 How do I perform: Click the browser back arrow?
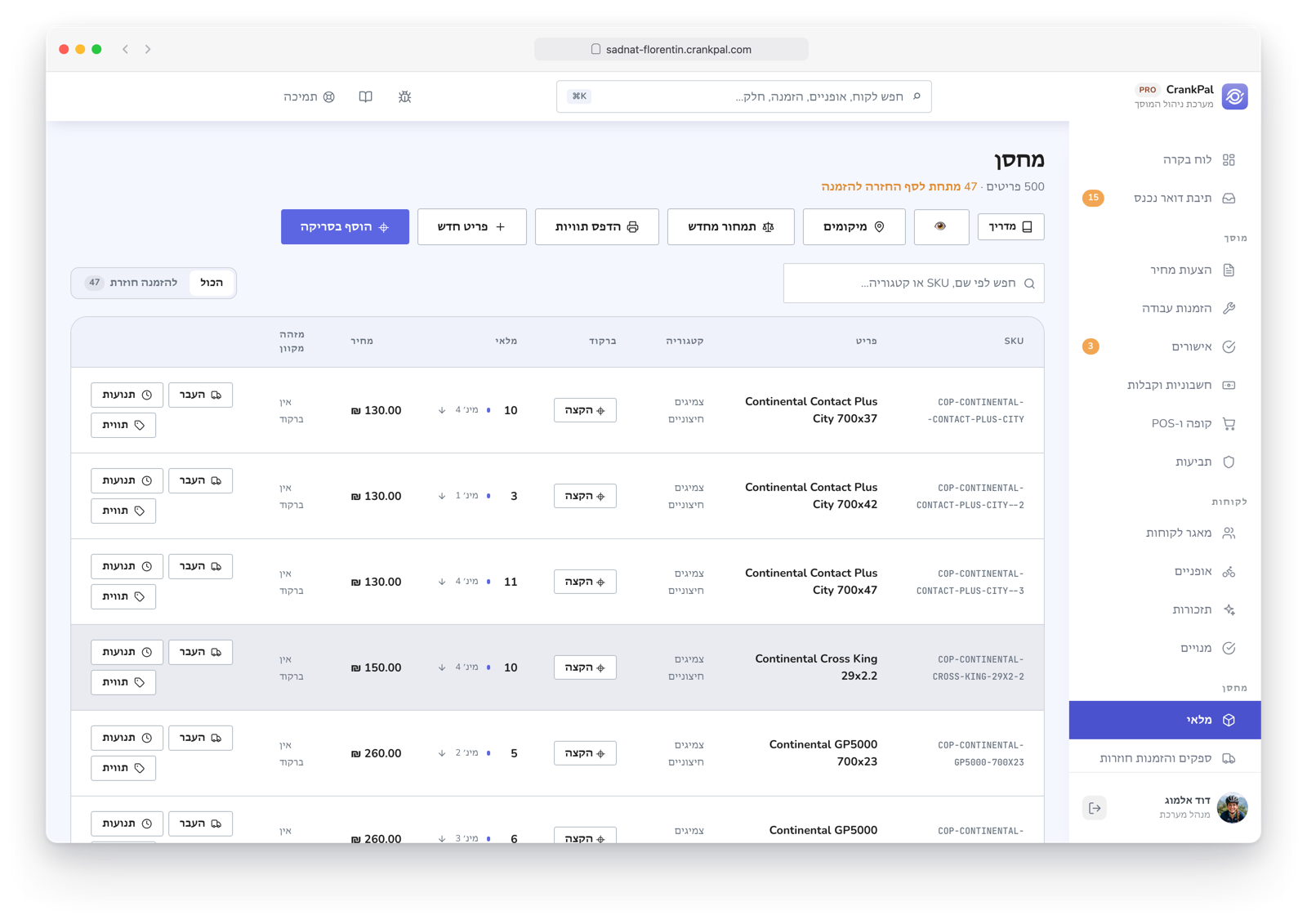pos(125,49)
